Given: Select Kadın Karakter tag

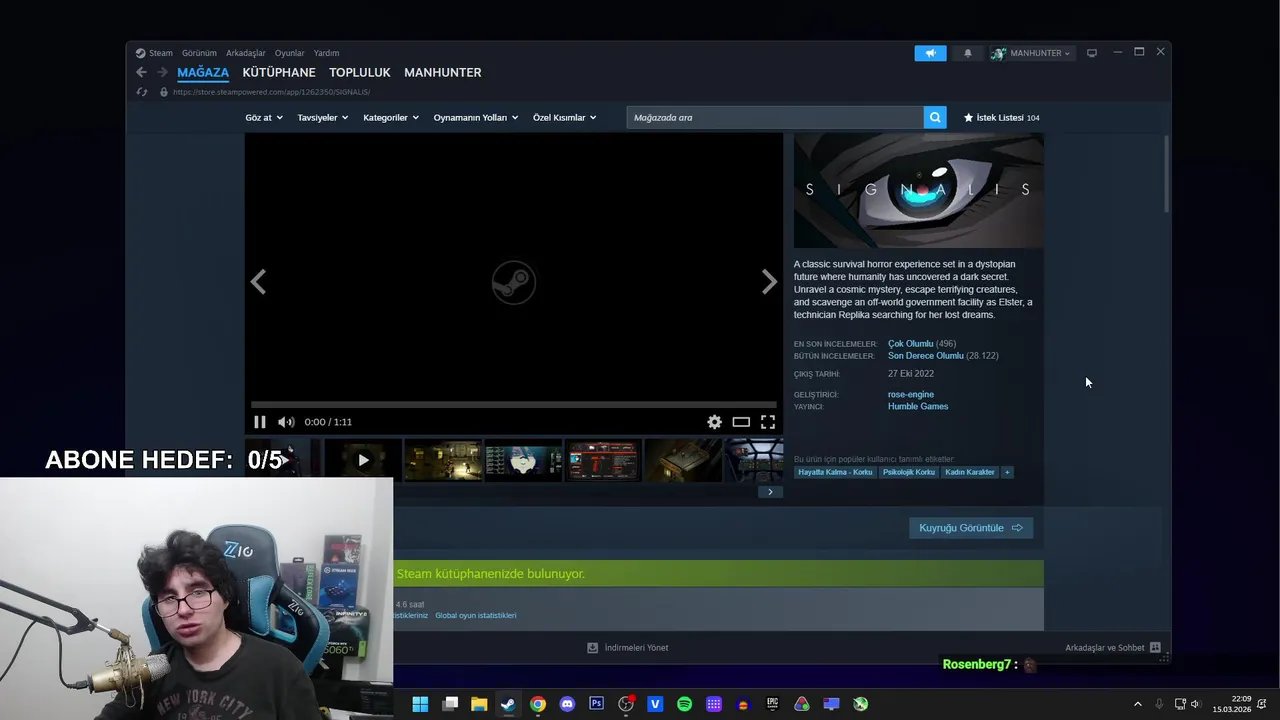Looking at the screenshot, I should 970,472.
